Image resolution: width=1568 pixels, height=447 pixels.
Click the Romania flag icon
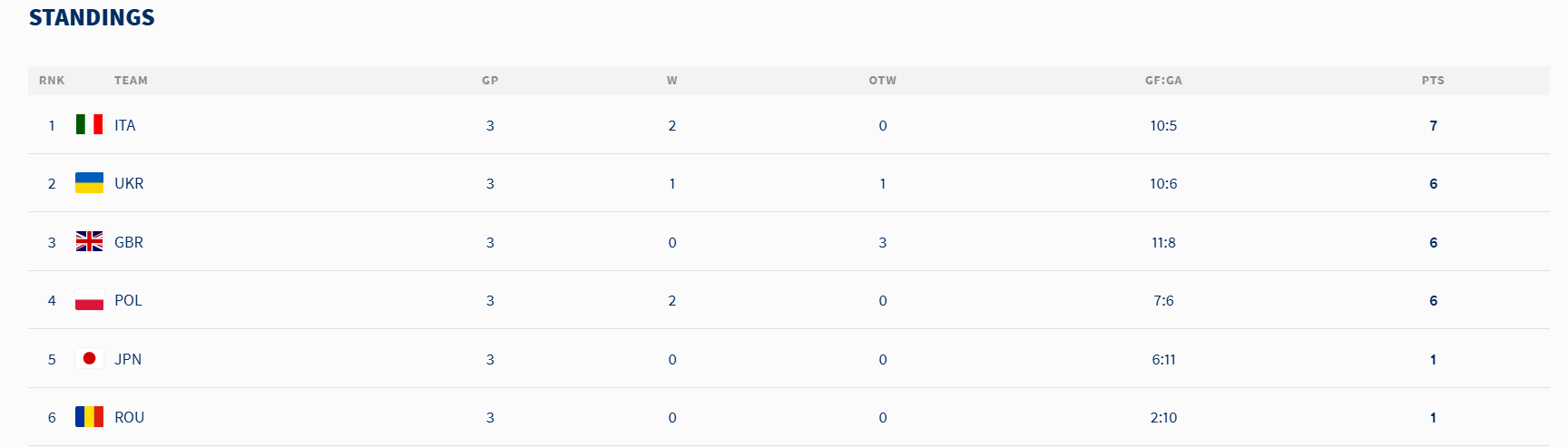pos(89,416)
